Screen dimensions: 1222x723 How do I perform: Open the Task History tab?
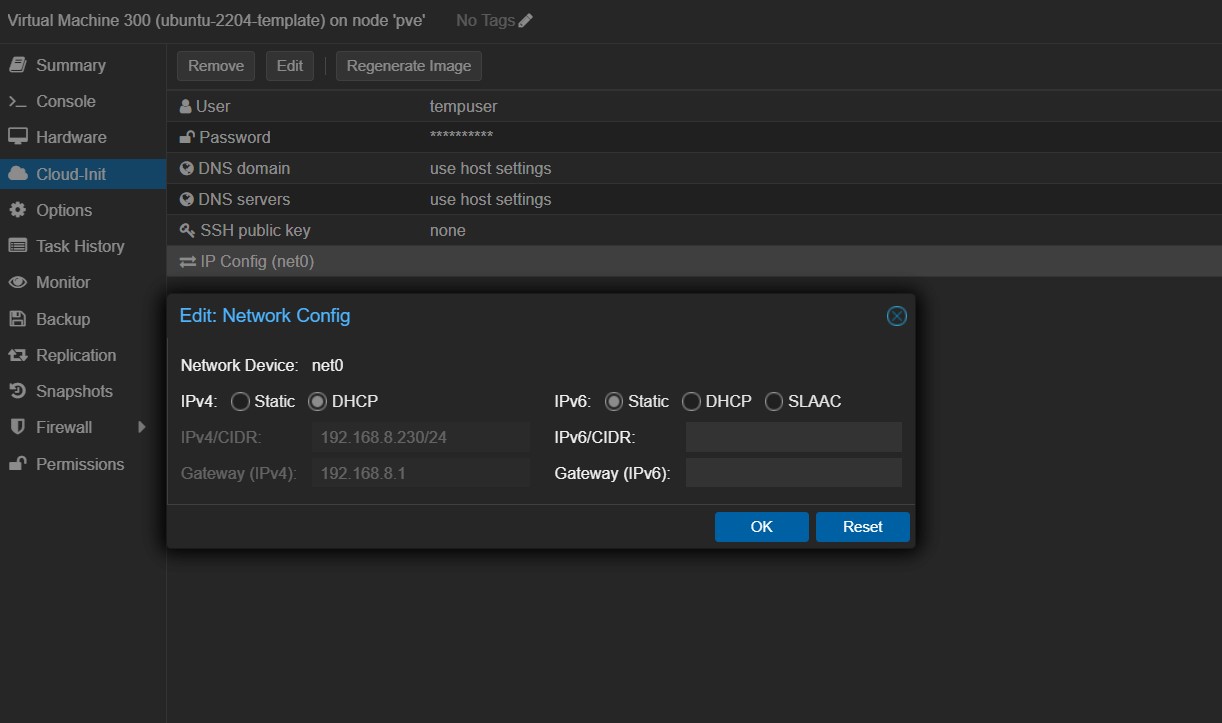(80, 246)
